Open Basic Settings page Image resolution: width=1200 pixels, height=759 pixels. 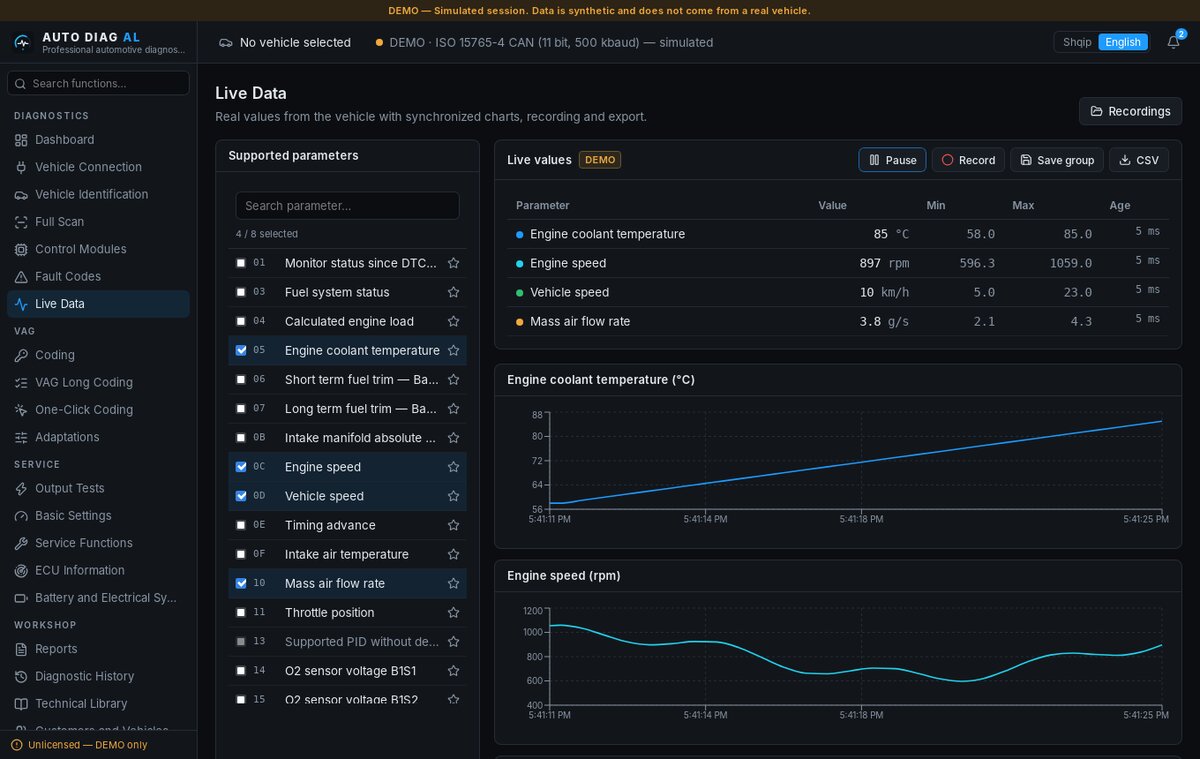[98, 516]
